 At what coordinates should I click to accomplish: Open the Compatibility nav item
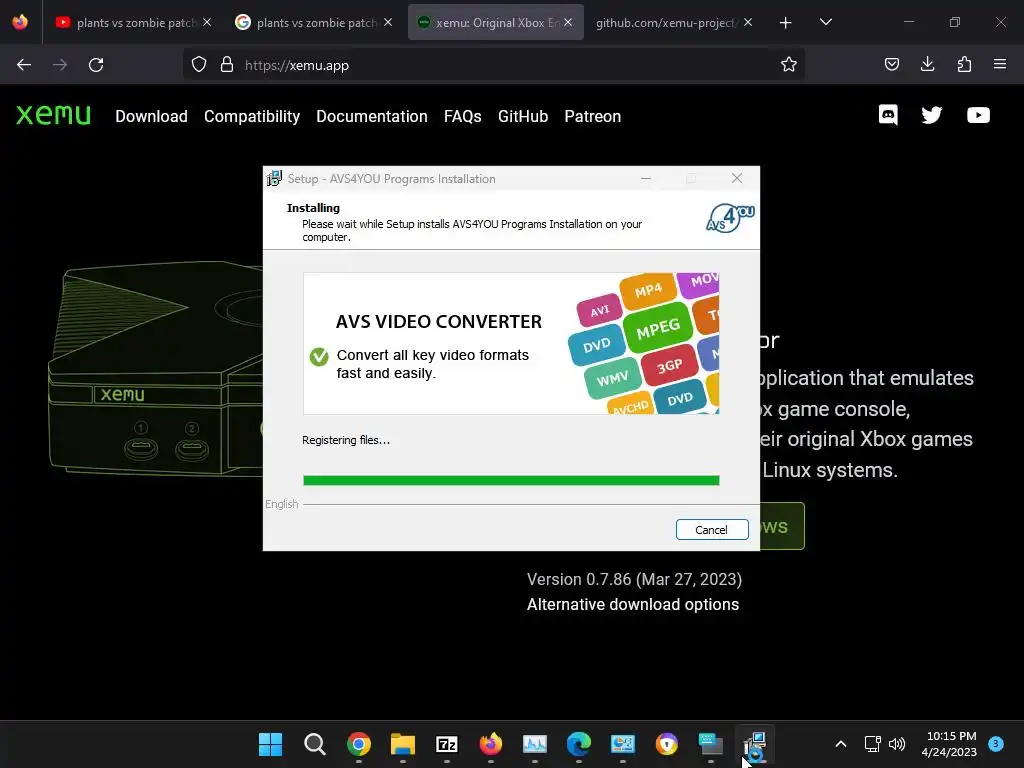(252, 116)
